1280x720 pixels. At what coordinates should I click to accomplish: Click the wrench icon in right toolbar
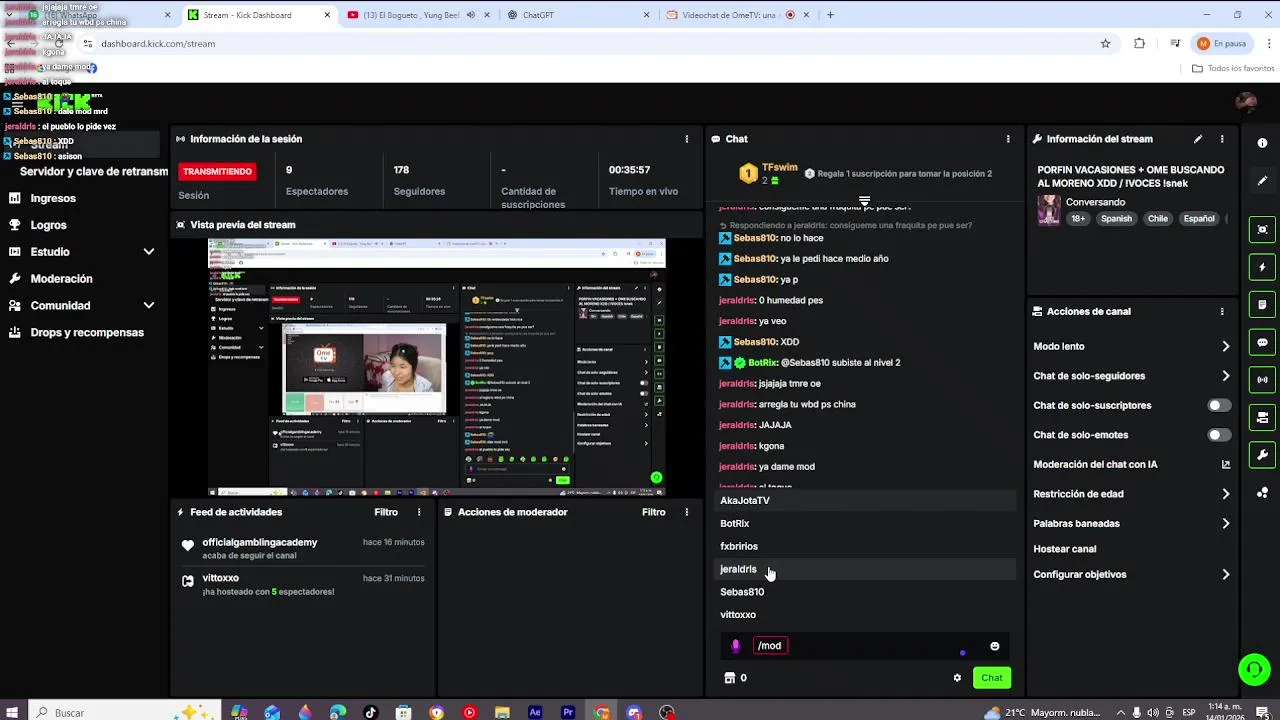[1262, 455]
